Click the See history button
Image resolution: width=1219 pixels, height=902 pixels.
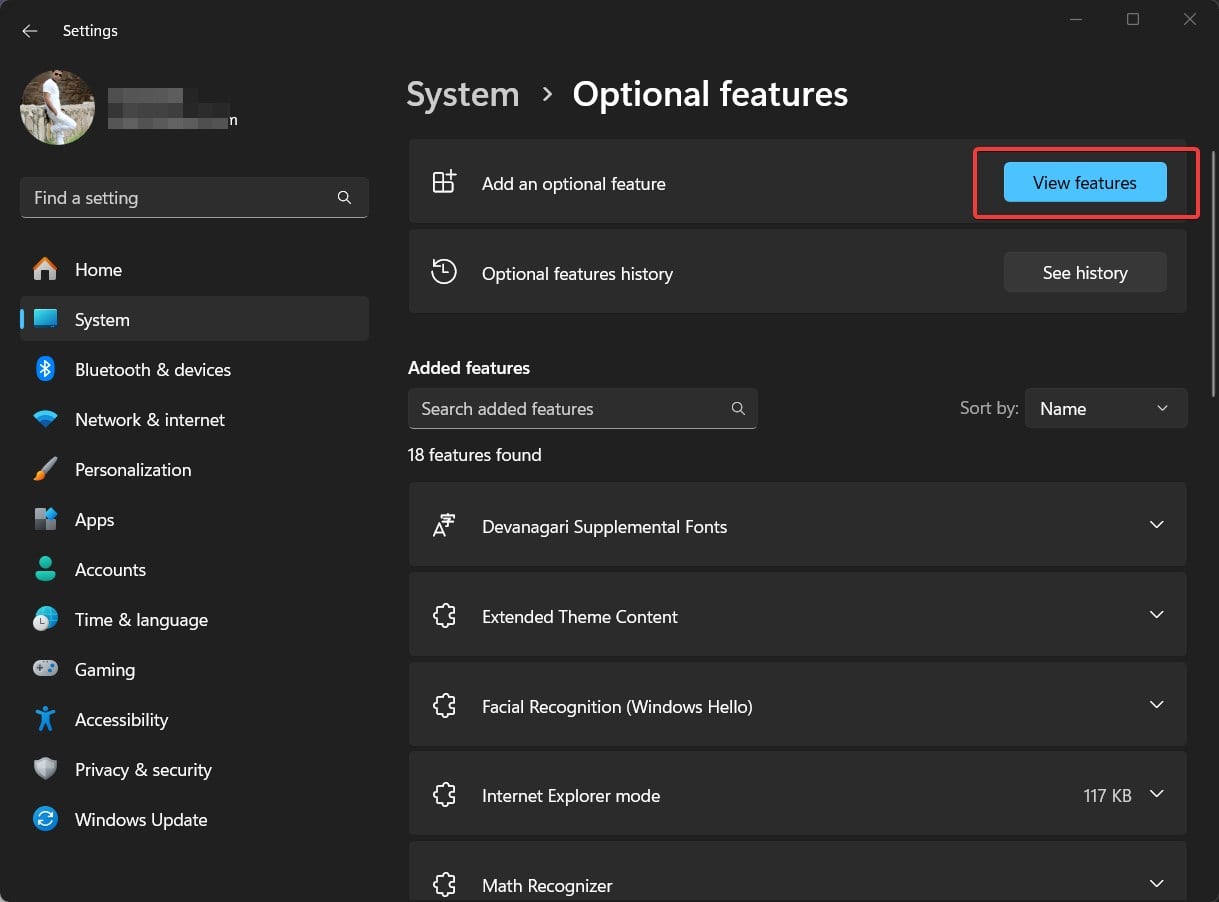coord(1084,273)
